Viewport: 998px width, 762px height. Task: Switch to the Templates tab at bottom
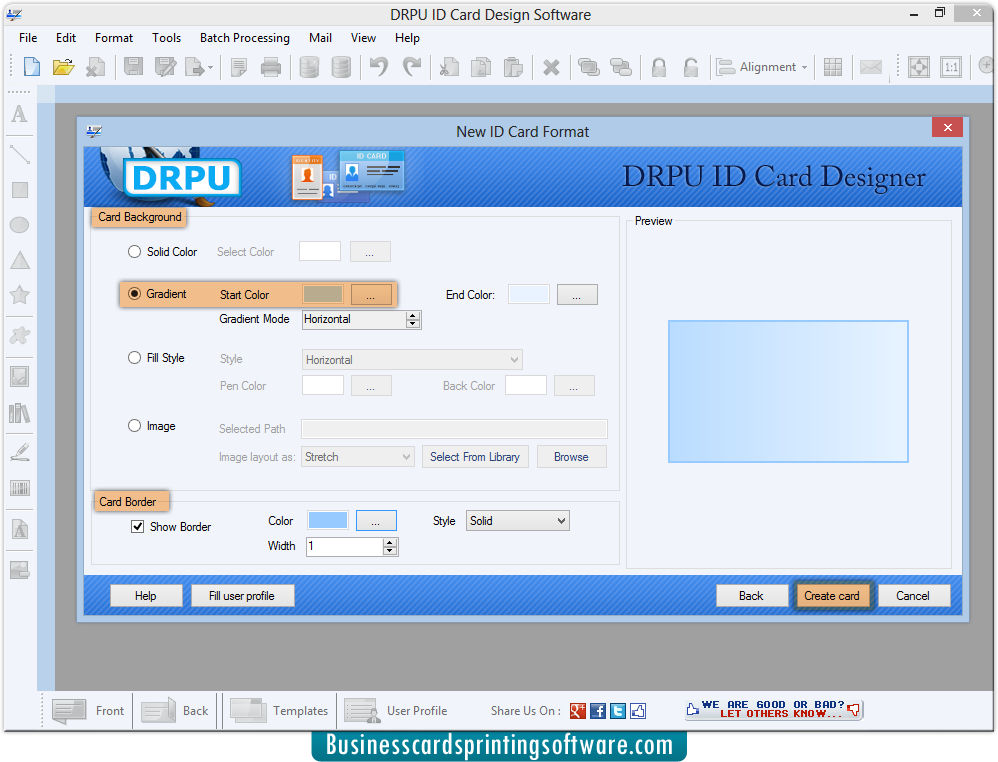tap(279, 710)
